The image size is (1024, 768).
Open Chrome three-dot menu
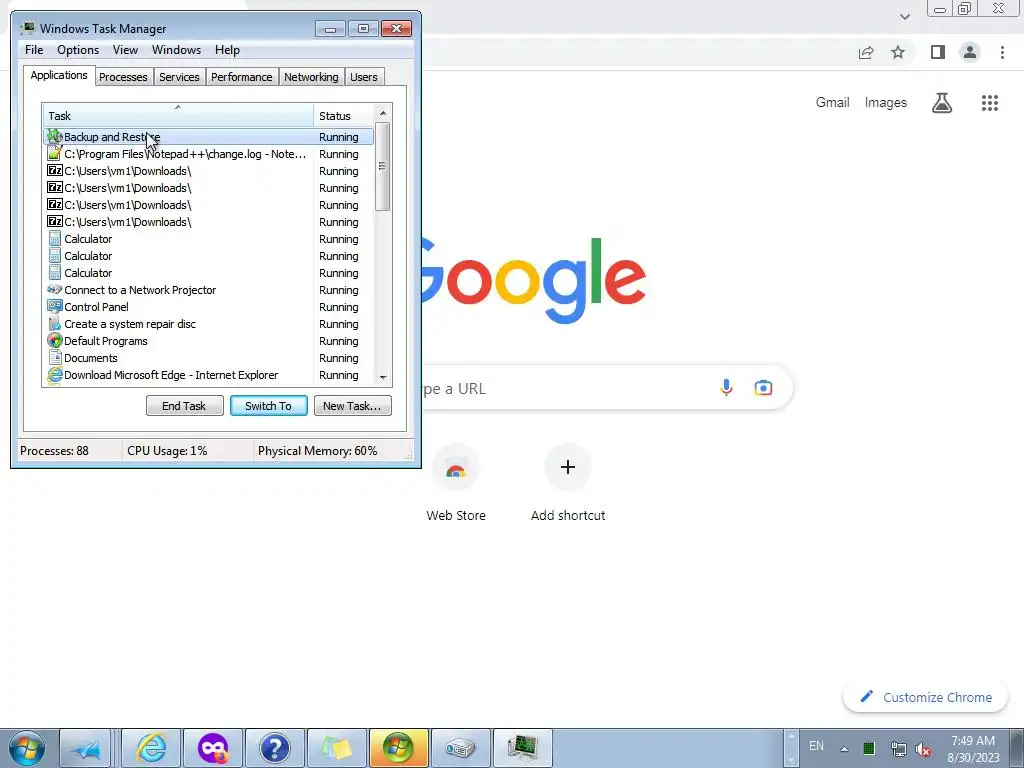[x=1002, y=52]
